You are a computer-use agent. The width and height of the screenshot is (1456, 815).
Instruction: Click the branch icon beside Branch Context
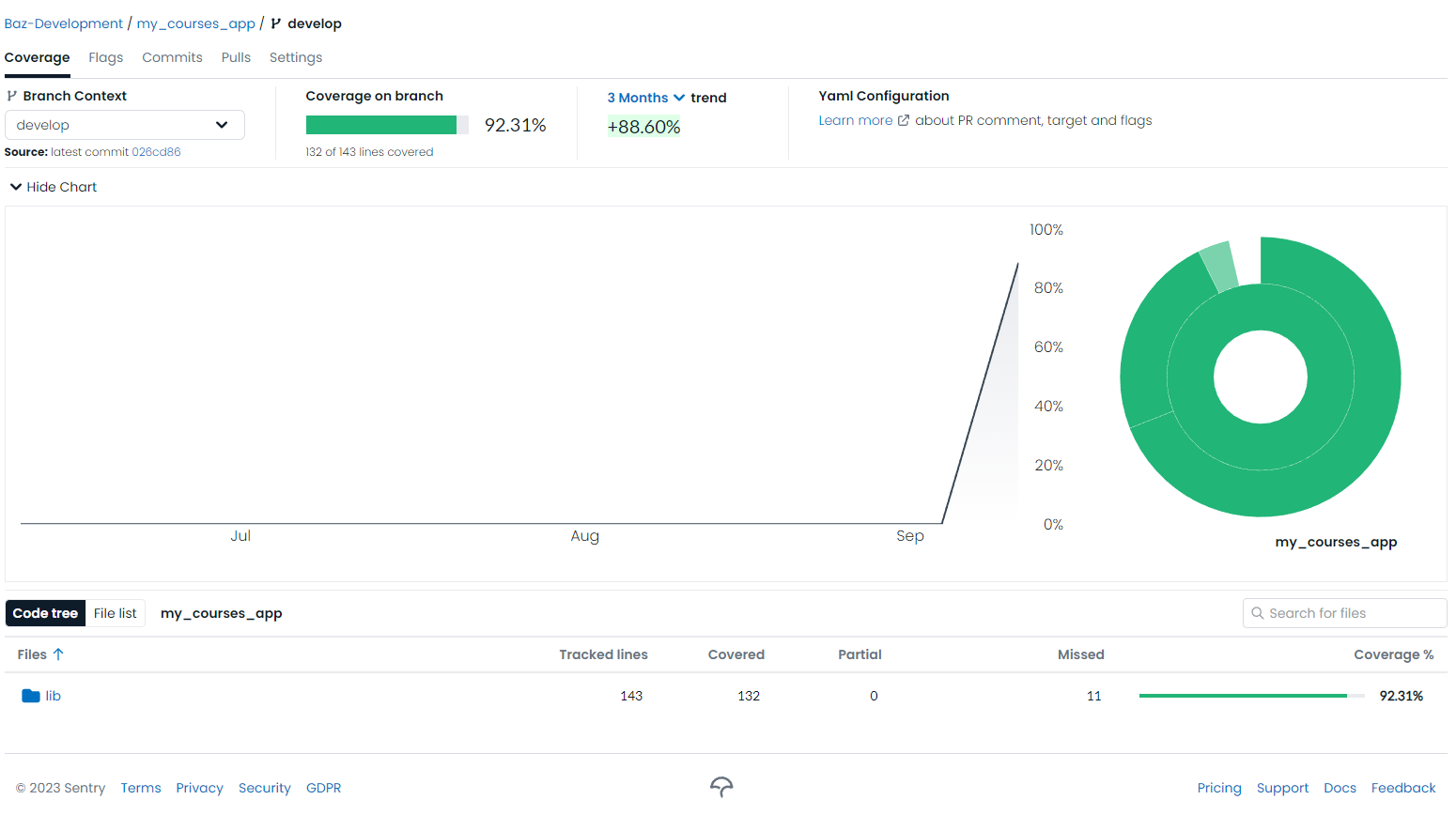(12, 96)
